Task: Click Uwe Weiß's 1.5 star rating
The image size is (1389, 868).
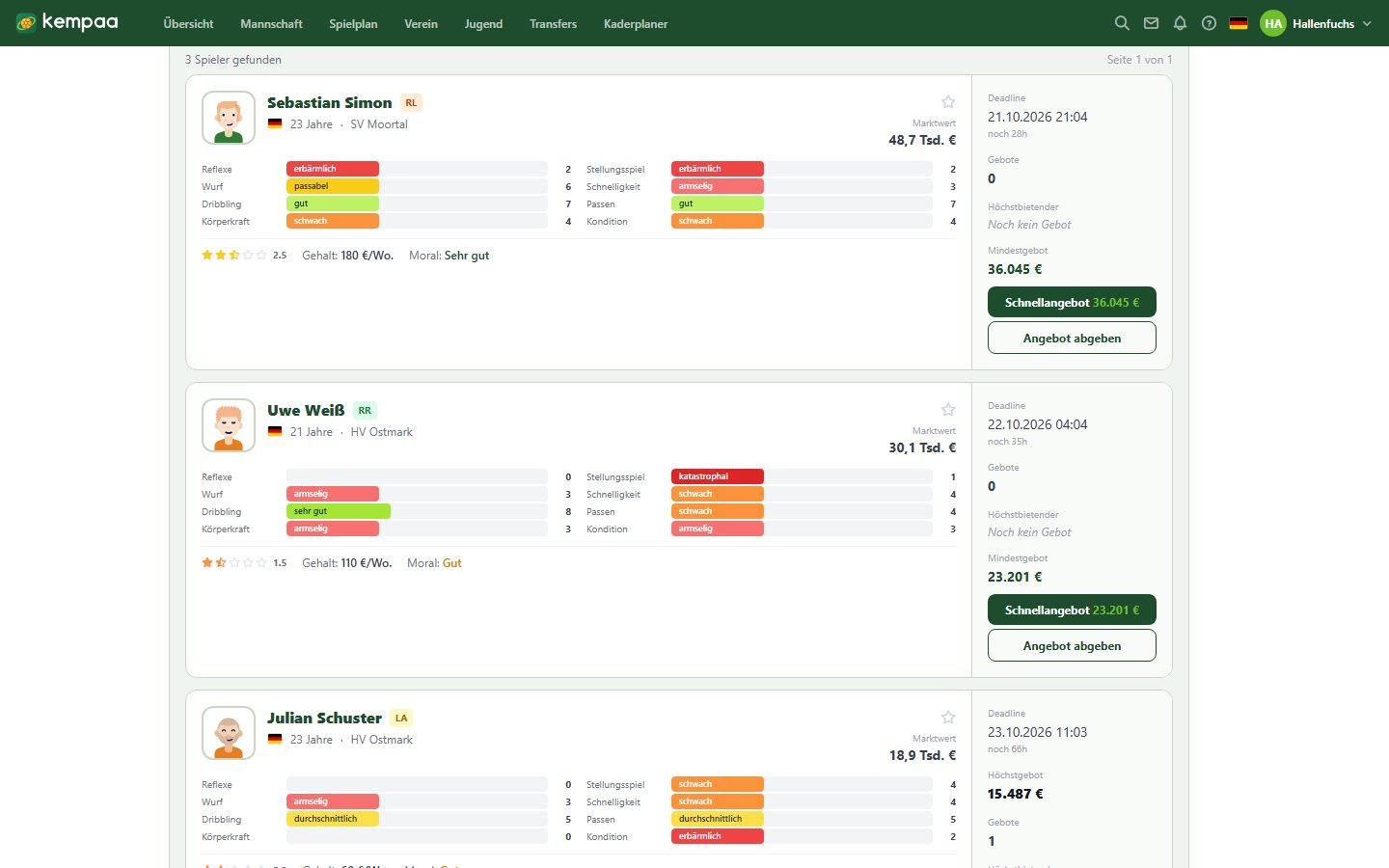Action: click(x=243, y=563)
